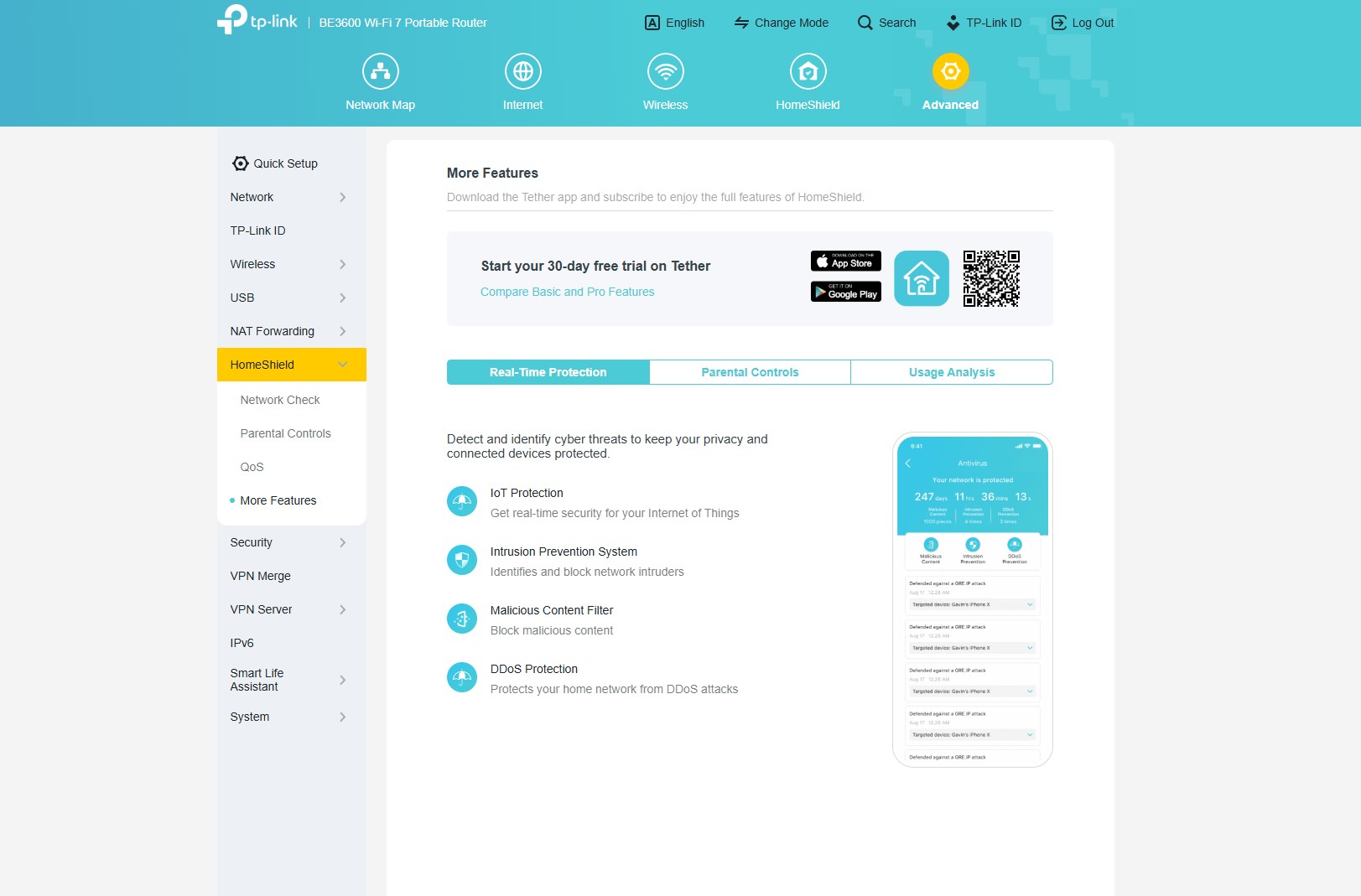Open the Network Map icon

381,71
